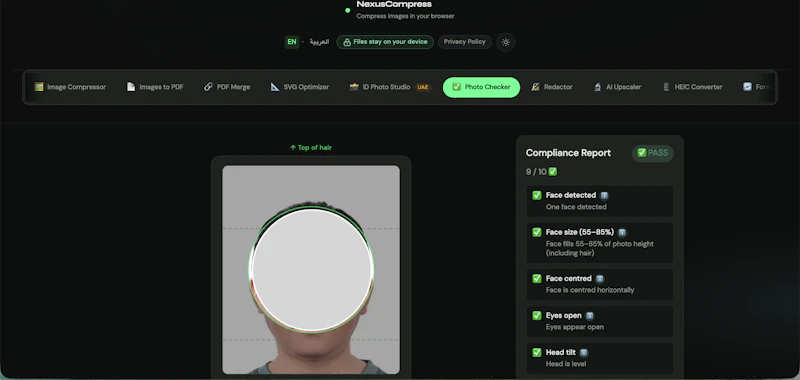Click the Images to PDF document icon
This screenshot has height=380, width=800.
131,87
